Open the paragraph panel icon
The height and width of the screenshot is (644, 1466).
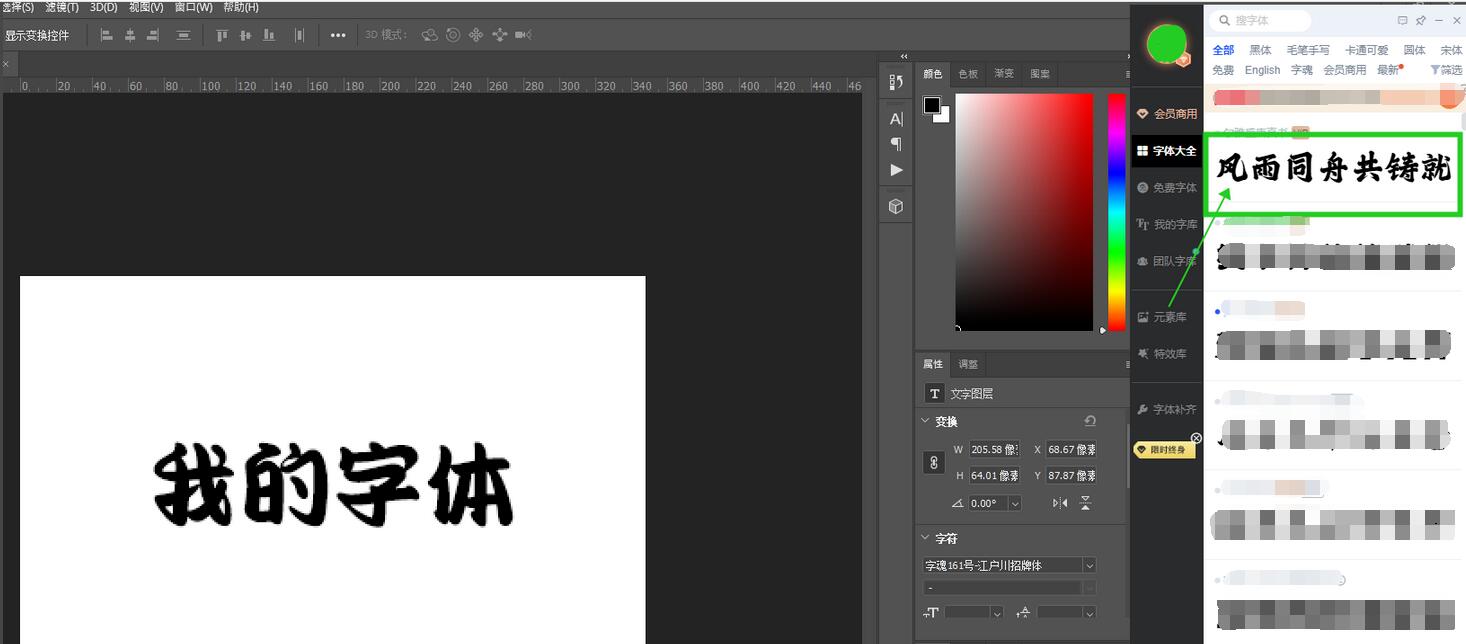click(x=894, y=143)
